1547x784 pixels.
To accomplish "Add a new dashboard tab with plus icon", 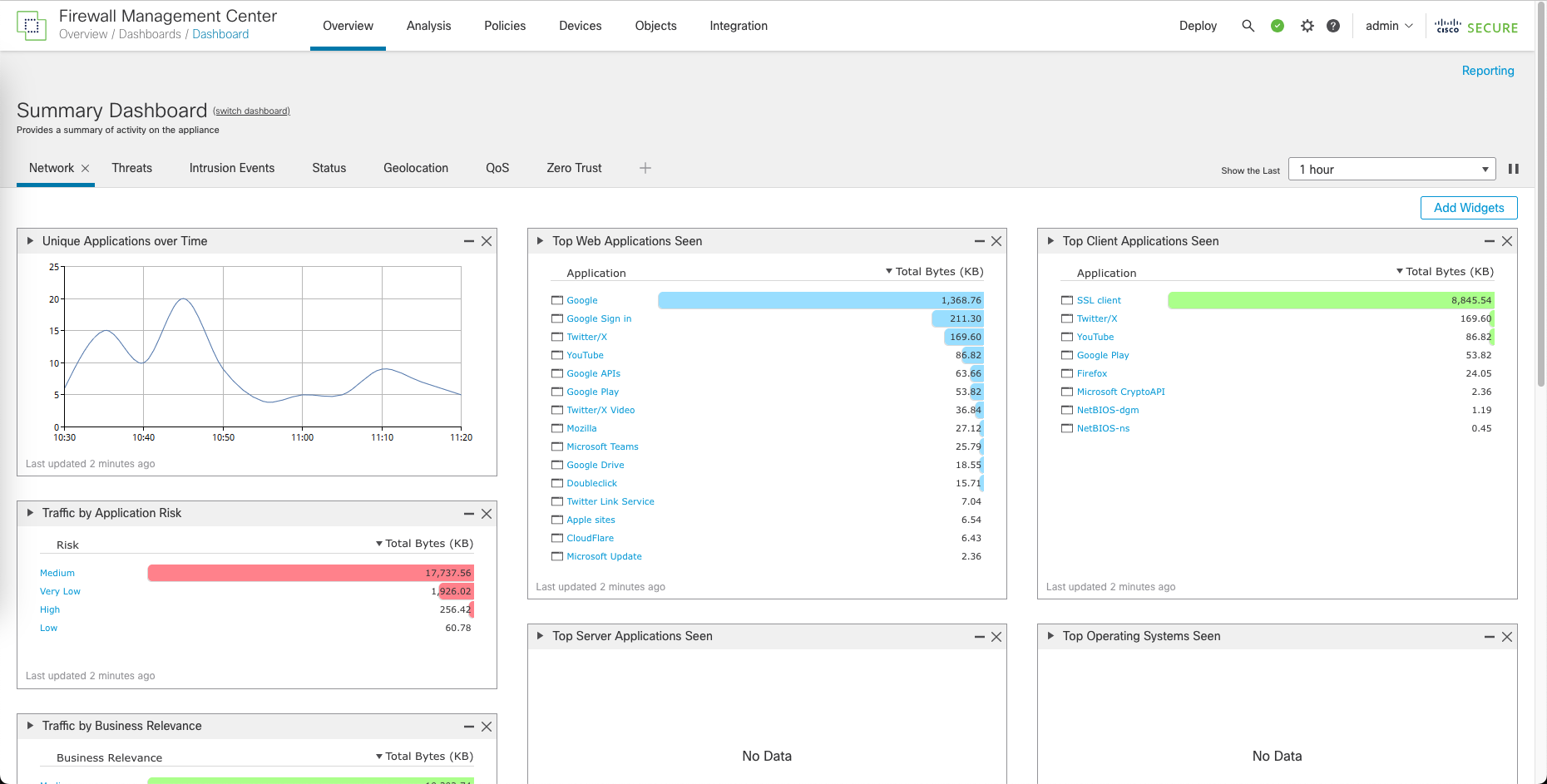I will (x=645, y=168).
